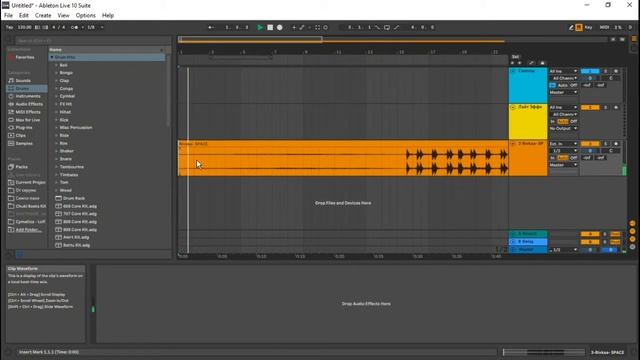640x360 pixels.
Task: Toggle blue track's activator button
Action: (590, 71)
